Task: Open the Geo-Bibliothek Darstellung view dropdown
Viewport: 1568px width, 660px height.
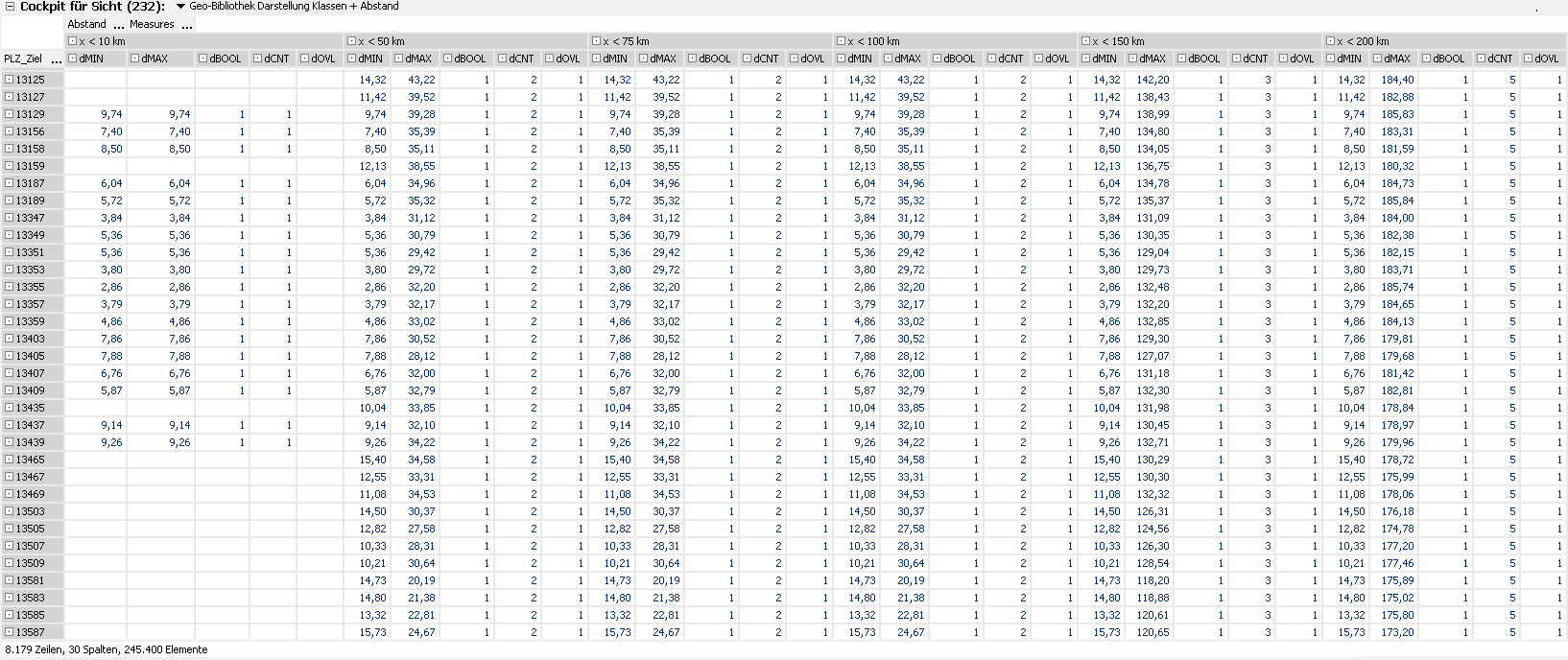Action: 180,7
